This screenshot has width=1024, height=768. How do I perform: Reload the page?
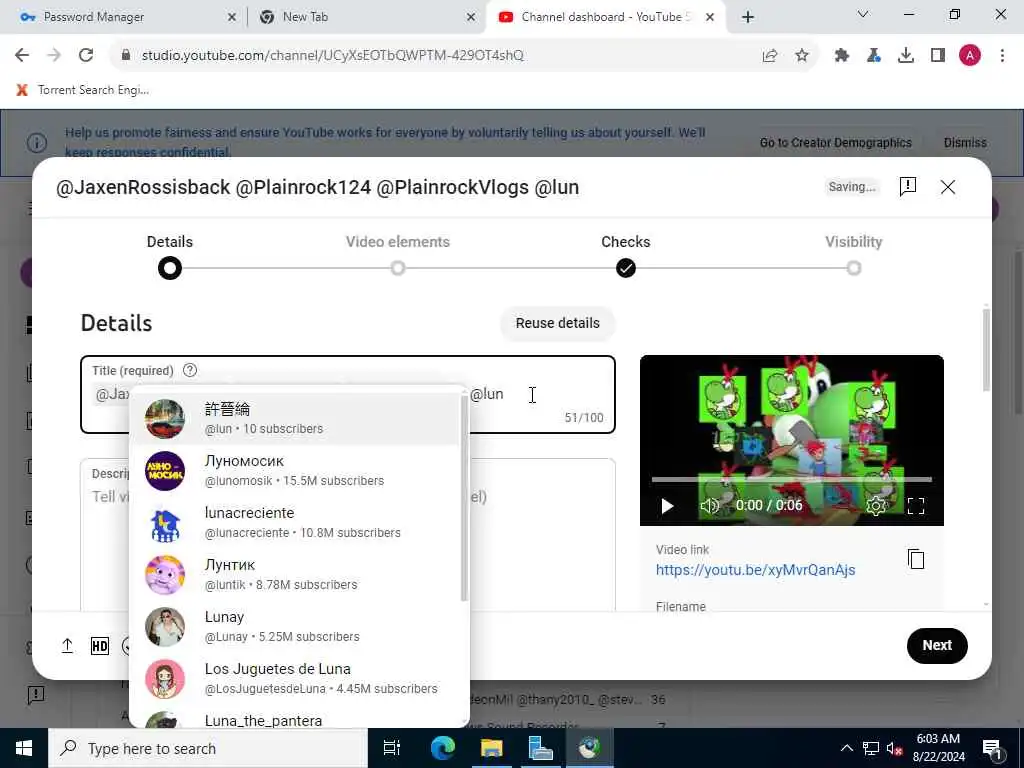point(86,56)
